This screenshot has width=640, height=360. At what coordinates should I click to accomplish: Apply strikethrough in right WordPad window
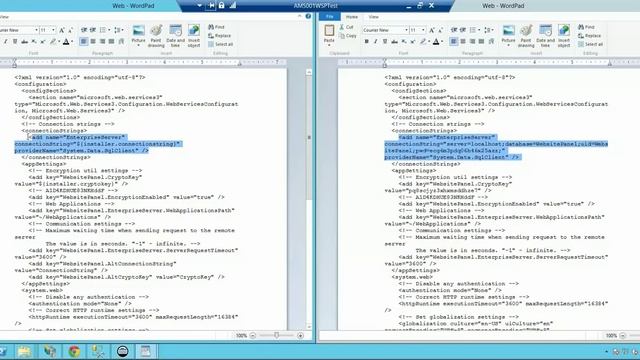point(394,41)
